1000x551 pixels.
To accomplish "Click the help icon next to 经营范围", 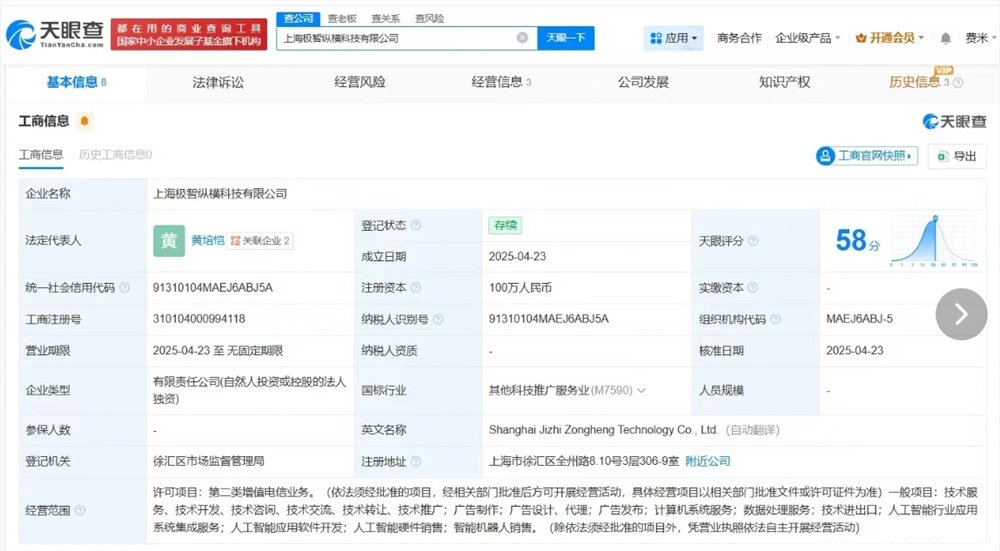I will (x=80, y=510).
